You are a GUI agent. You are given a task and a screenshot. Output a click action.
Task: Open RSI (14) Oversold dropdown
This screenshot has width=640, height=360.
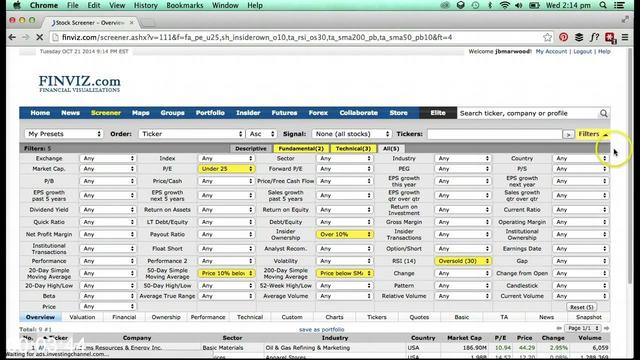click(x=463, y=261)
